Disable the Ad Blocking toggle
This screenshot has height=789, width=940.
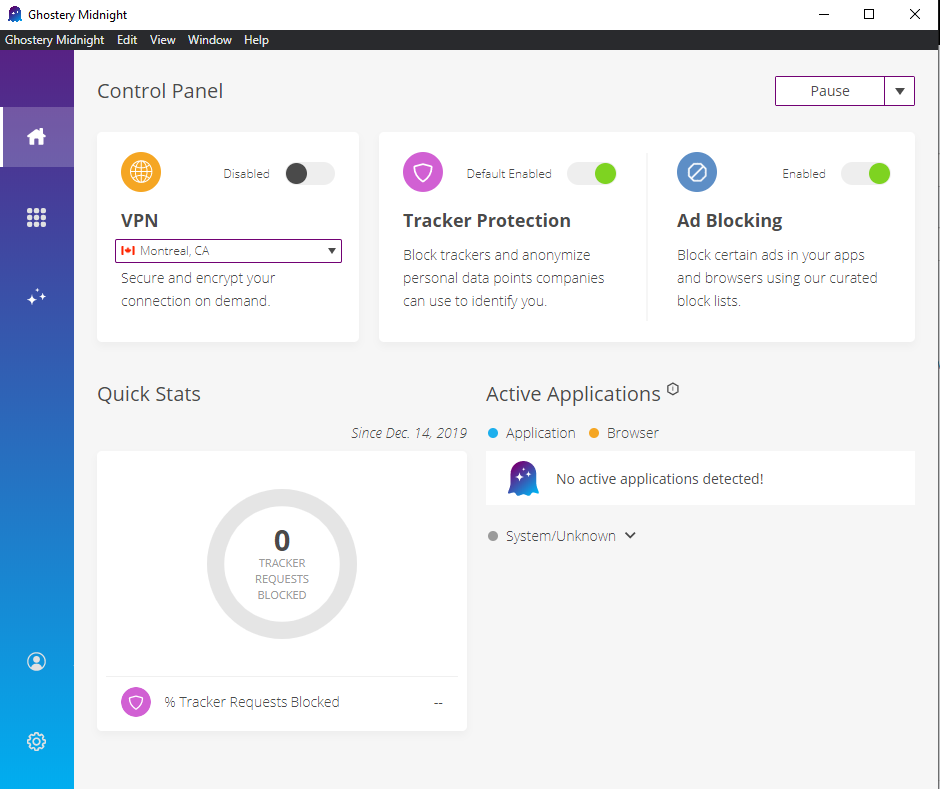click(865, 173)
